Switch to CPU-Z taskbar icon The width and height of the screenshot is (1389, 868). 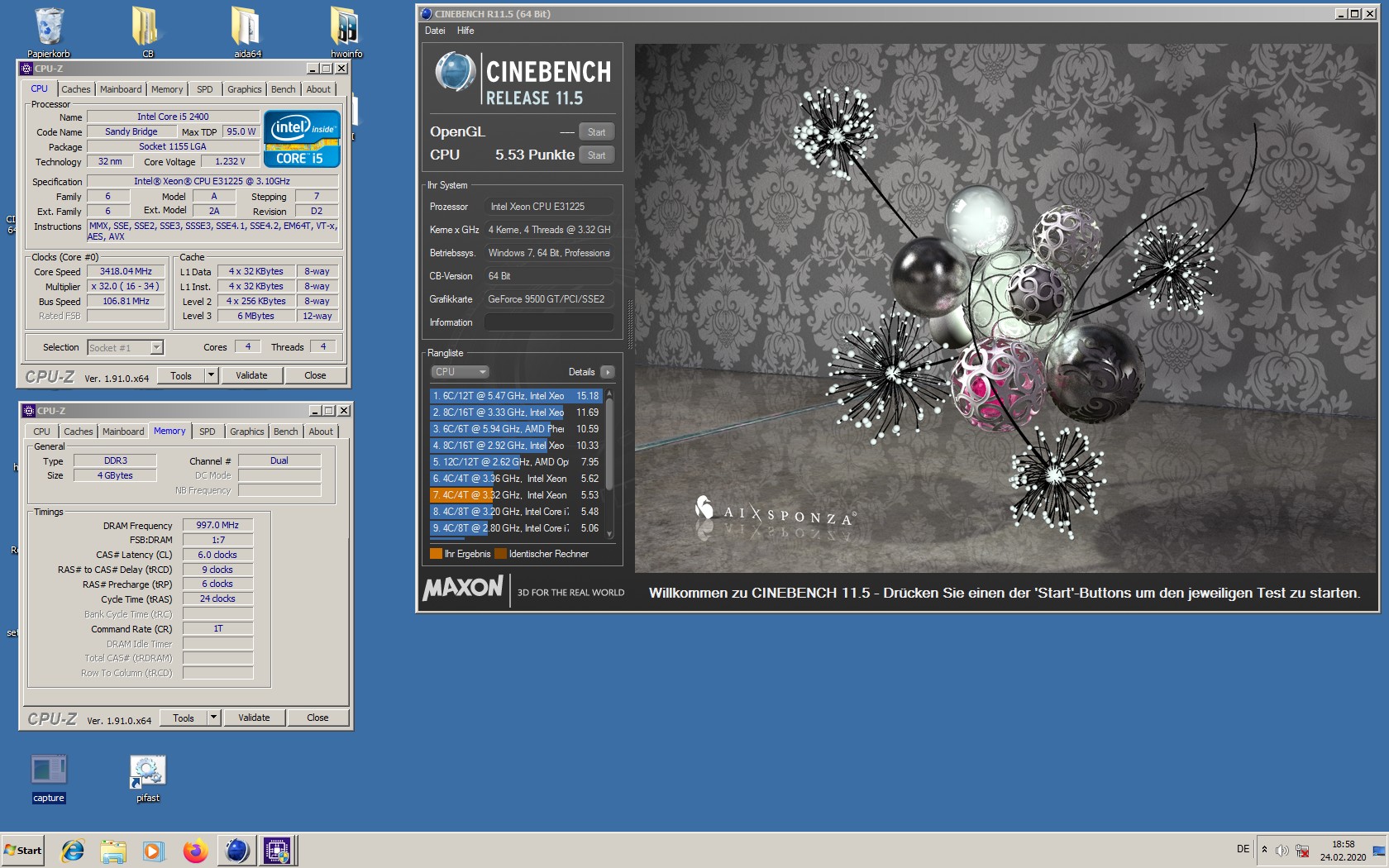click(x=277, y=851)
